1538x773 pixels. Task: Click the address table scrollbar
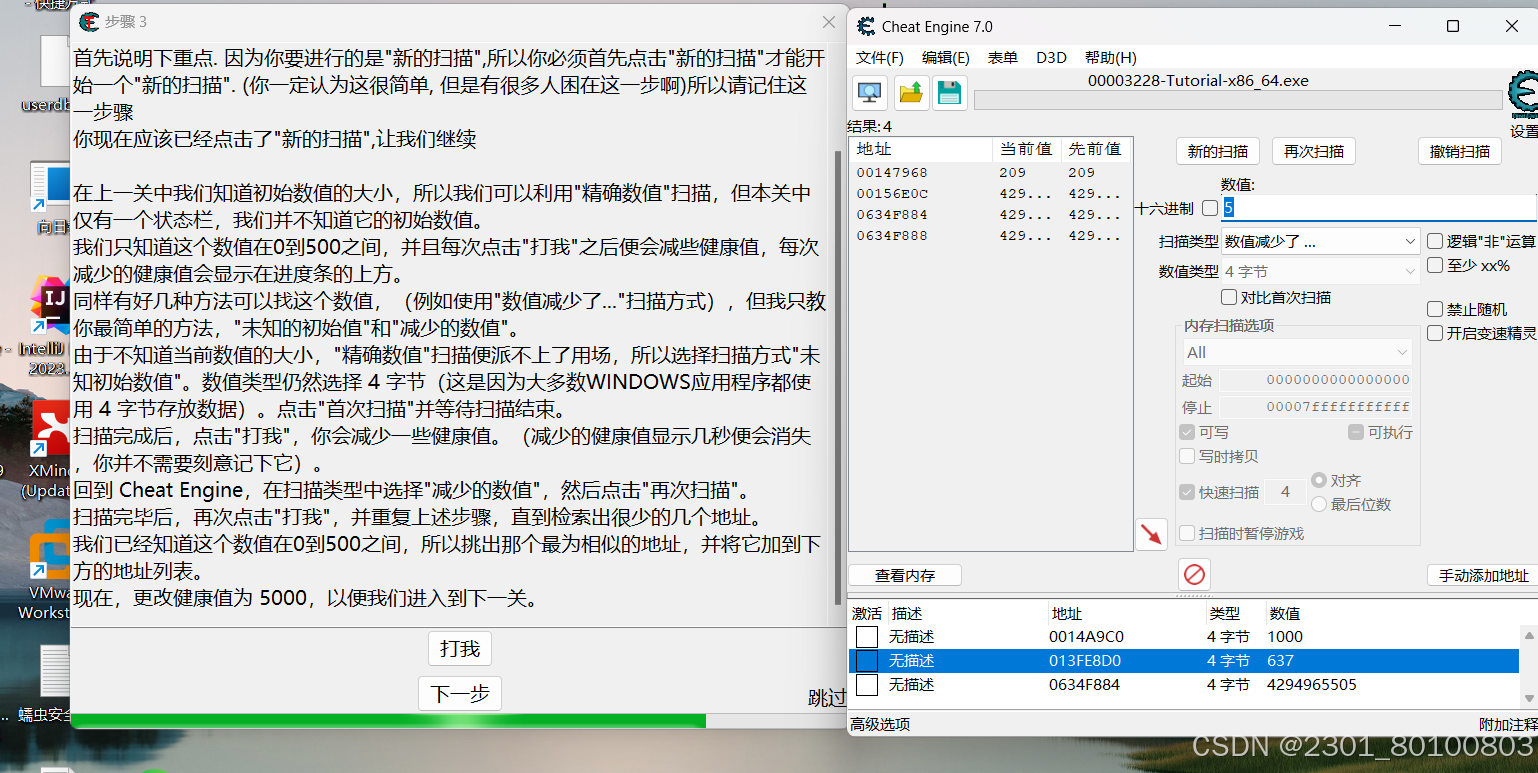(1528, 665)
